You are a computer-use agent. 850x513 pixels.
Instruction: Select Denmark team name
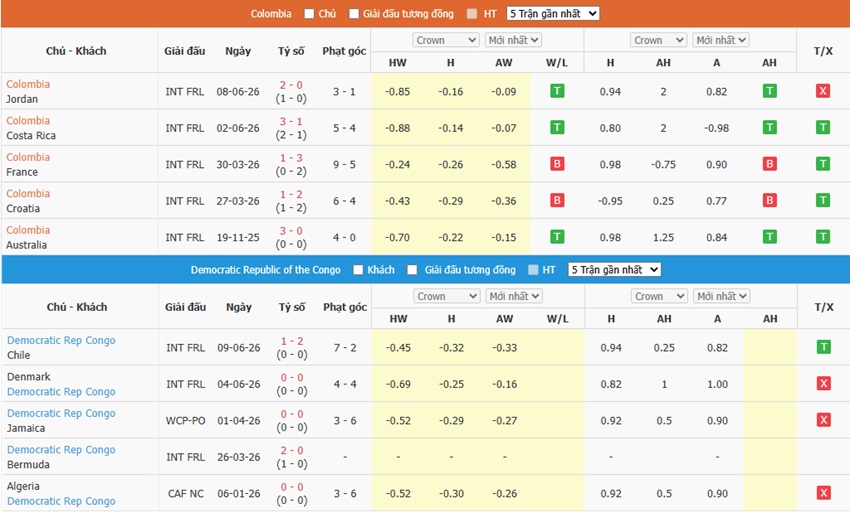tap(29, 376)
